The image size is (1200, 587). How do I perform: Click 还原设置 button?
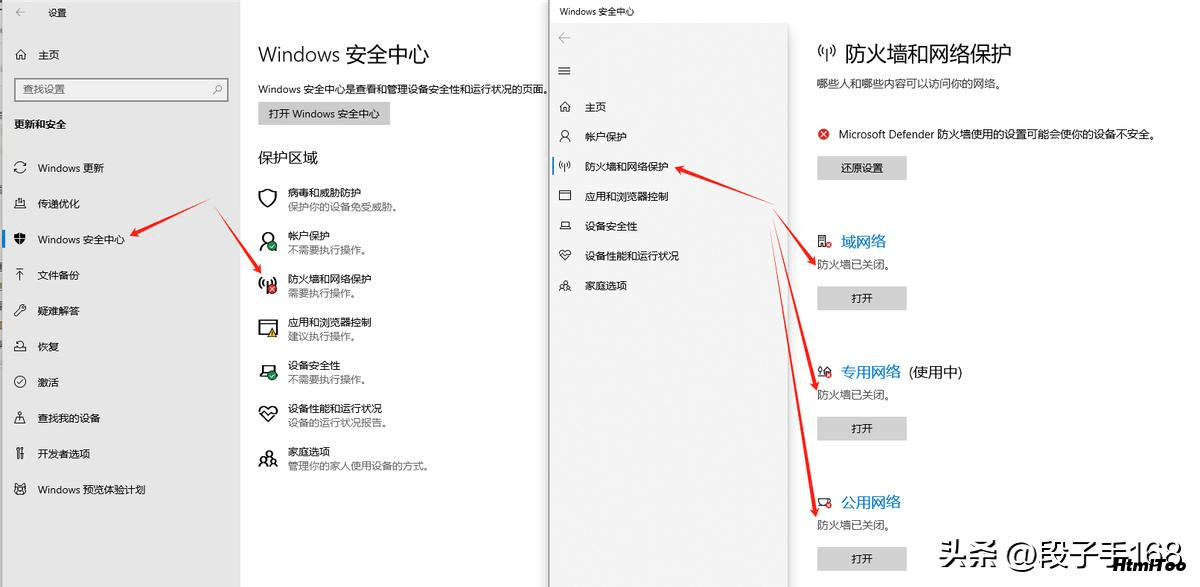pyautogui.click(x=861, y=168)
